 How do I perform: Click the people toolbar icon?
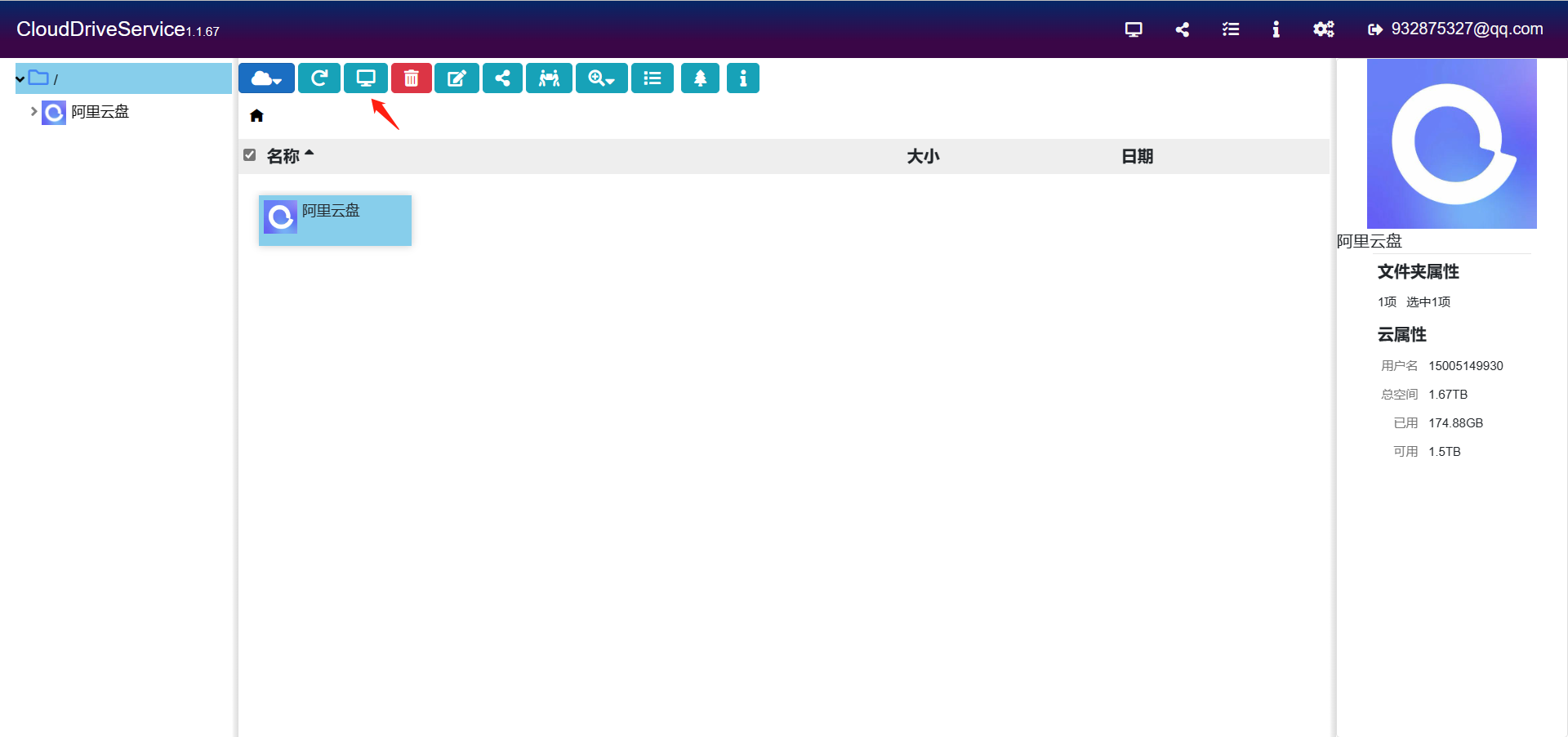pyautogui.click(x=549, y=78)
